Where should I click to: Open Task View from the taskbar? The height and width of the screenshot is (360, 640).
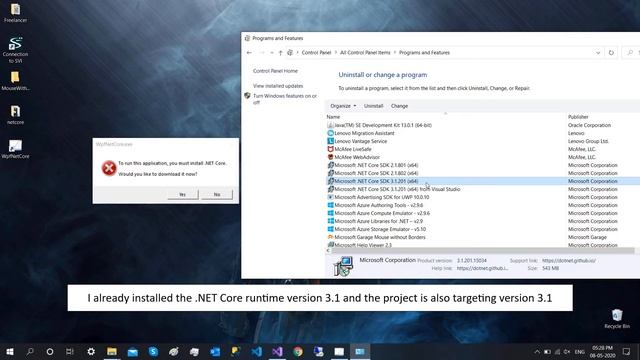click(70, 351)
